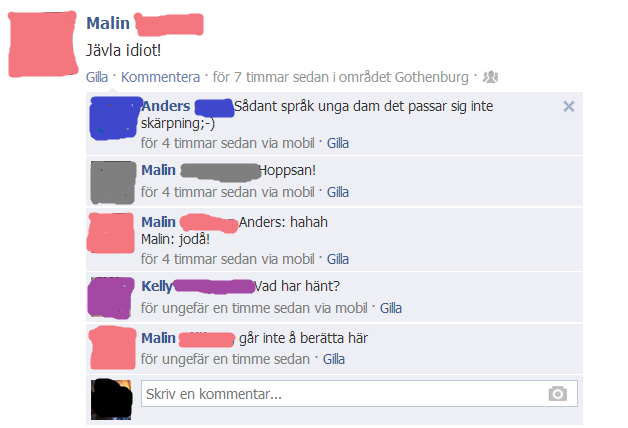Open Anders' profile name link
628x428 pixels.
coord(166,106)
